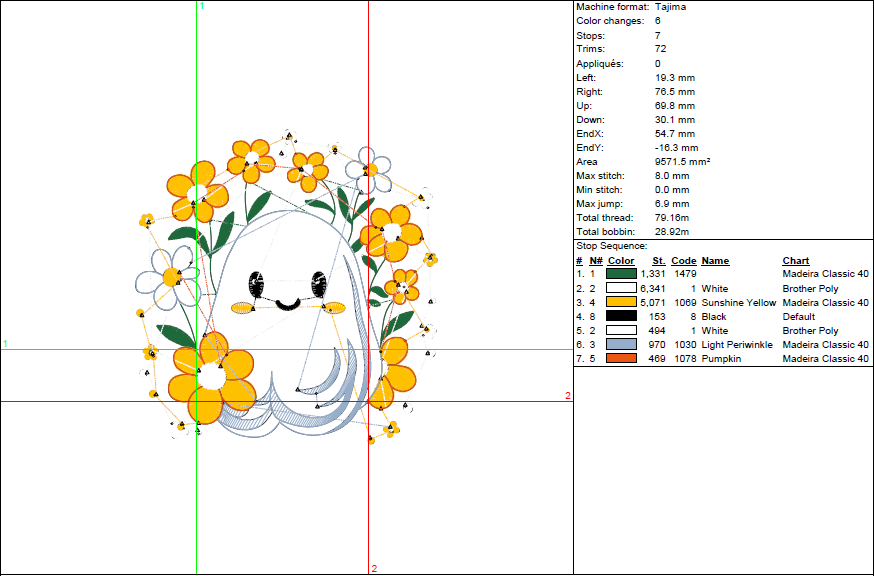Click the green guide marker 1 at top

click(x=202, y=6)
